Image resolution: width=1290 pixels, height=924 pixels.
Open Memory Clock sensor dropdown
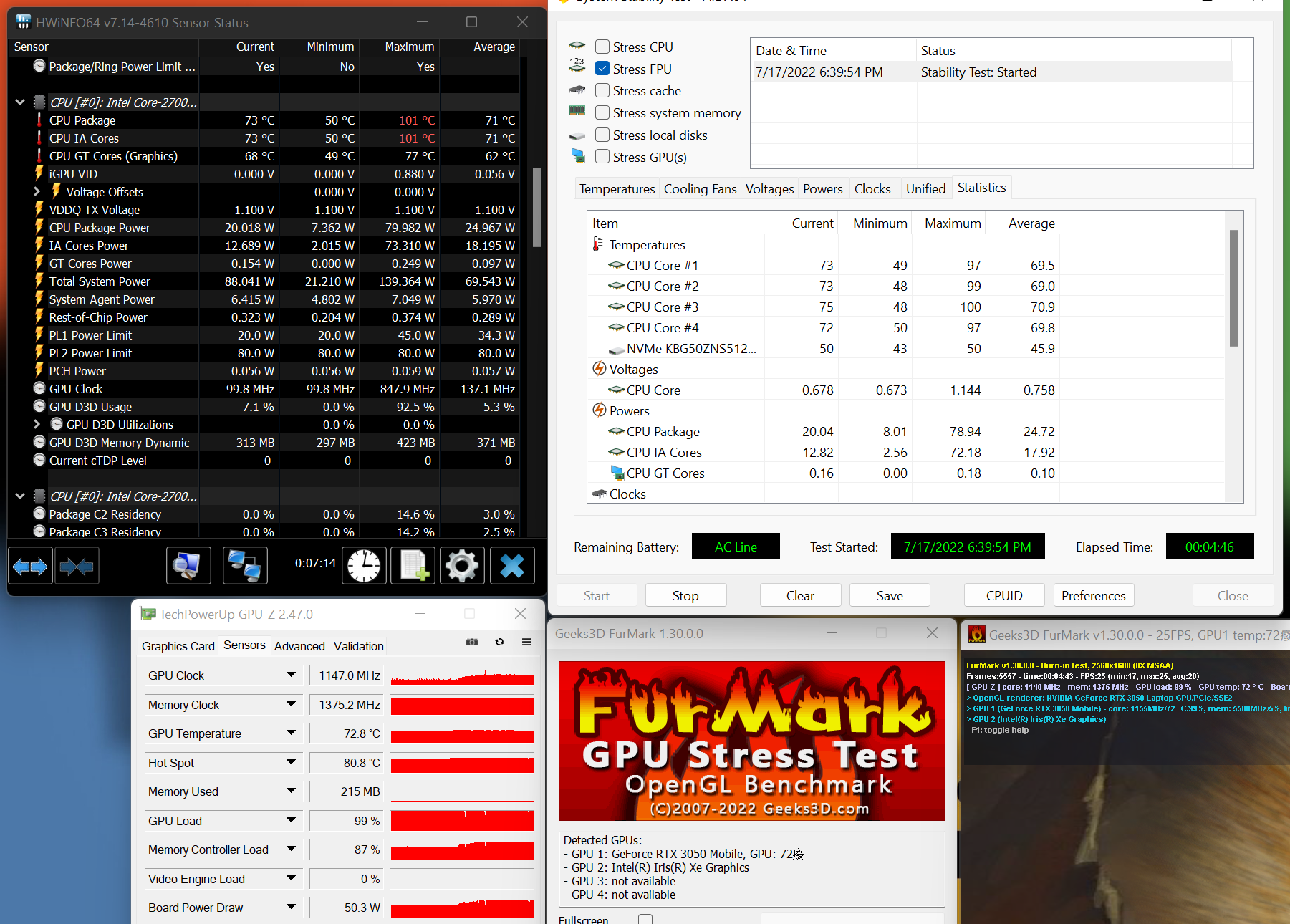click(x=291, y=704)
